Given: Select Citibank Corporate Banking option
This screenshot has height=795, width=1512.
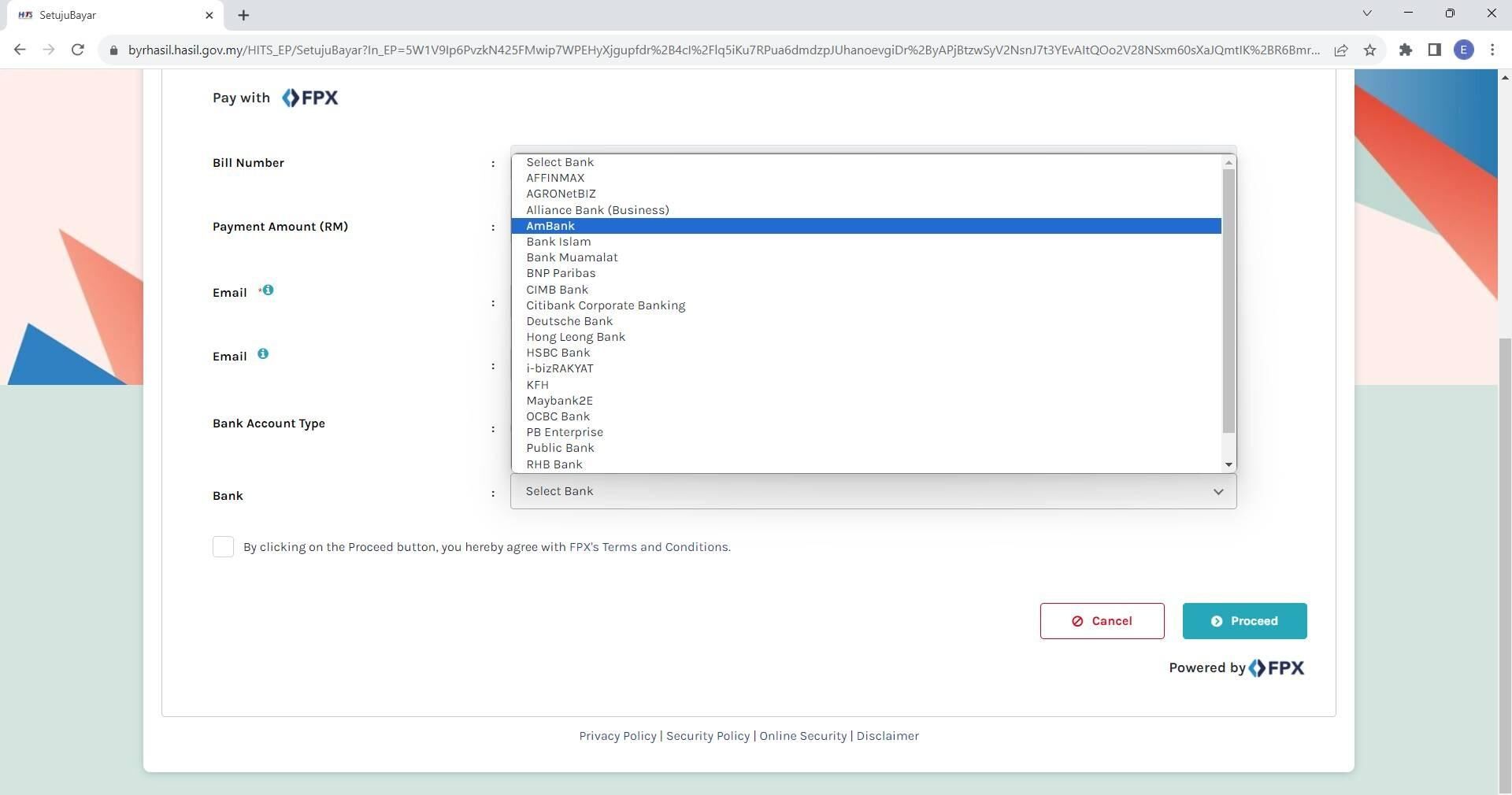Looking at the screenshot, I should pos(866,305).
